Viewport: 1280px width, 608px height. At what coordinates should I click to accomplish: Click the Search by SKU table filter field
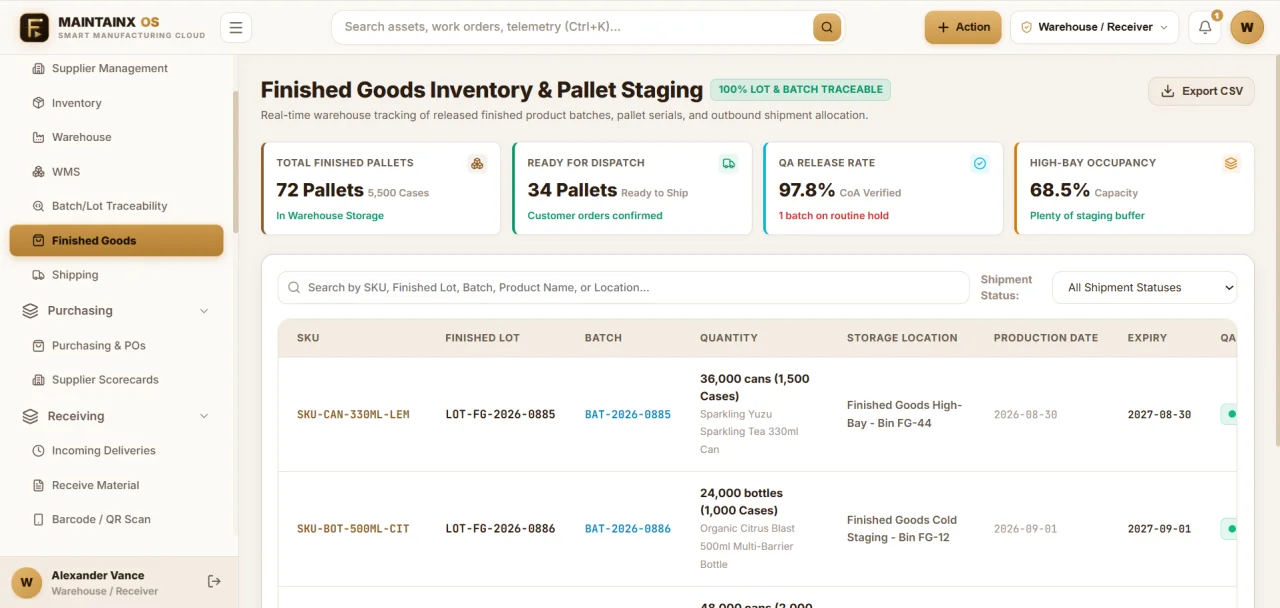(624, 288)
